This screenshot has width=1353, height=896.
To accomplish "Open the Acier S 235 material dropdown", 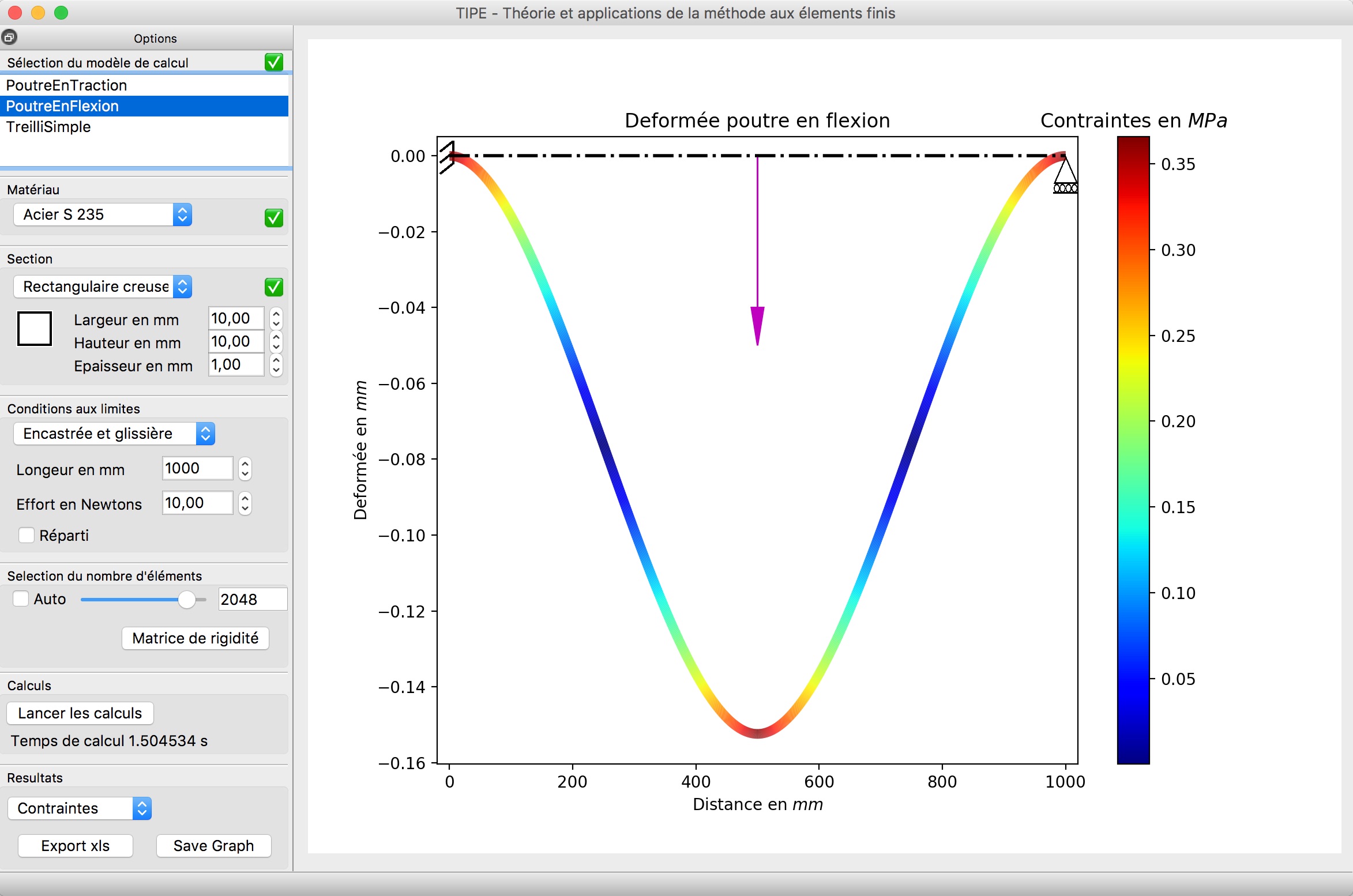I will coord(103,214).
